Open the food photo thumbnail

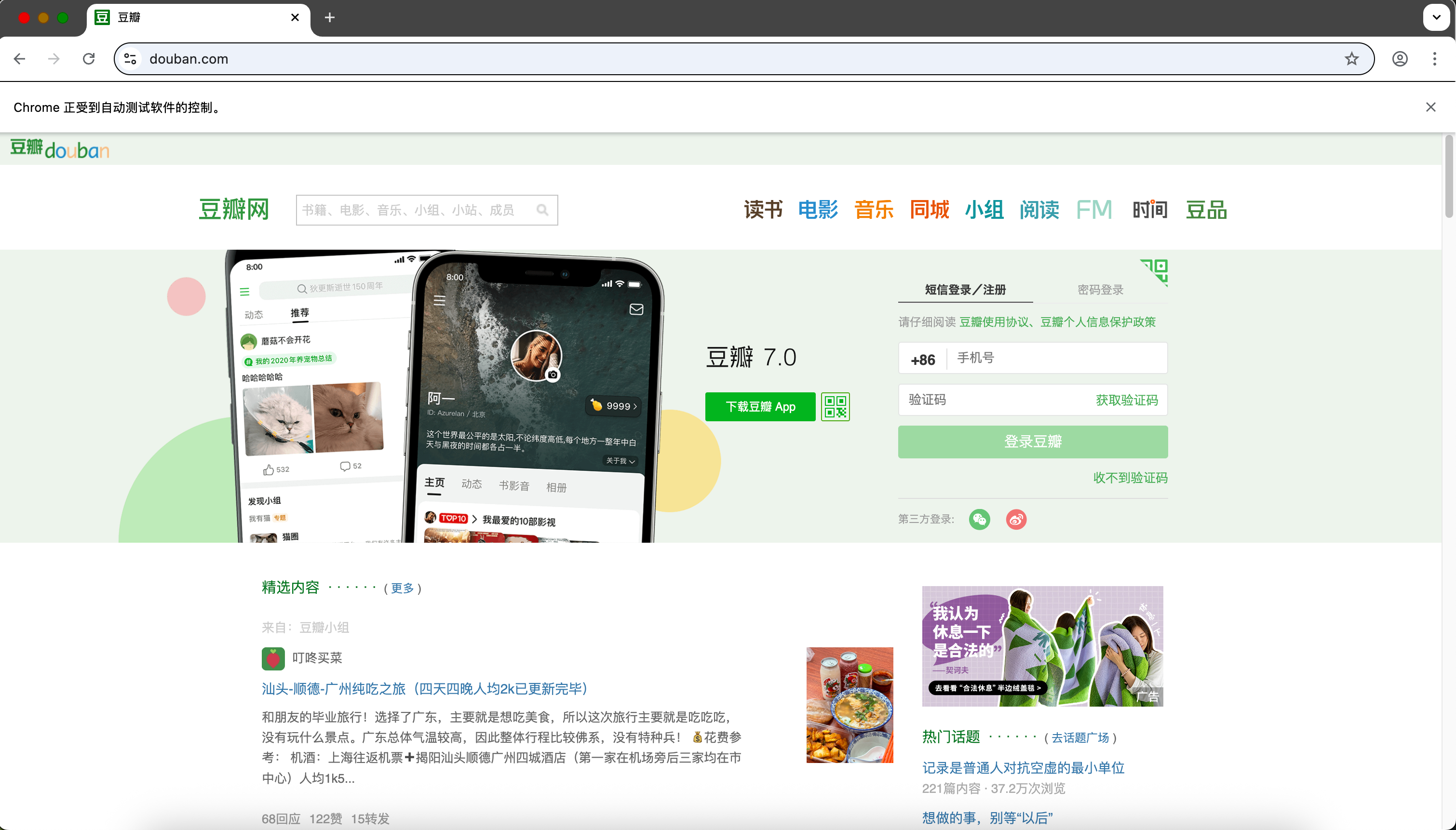click(849, 705)
